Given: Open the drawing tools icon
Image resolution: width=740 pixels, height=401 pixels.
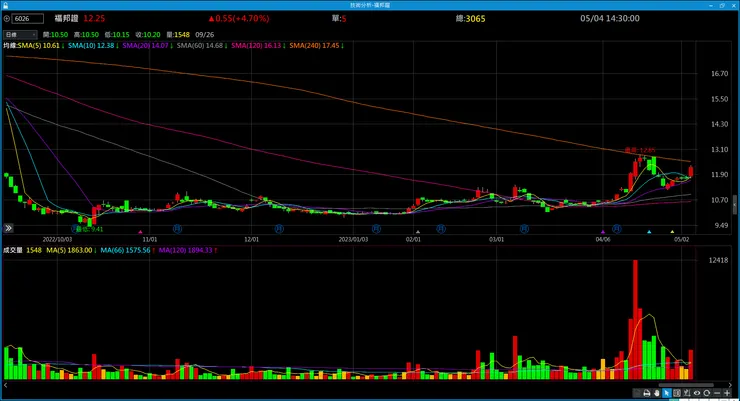Looking at the screenshot, I should coord(687,393).
